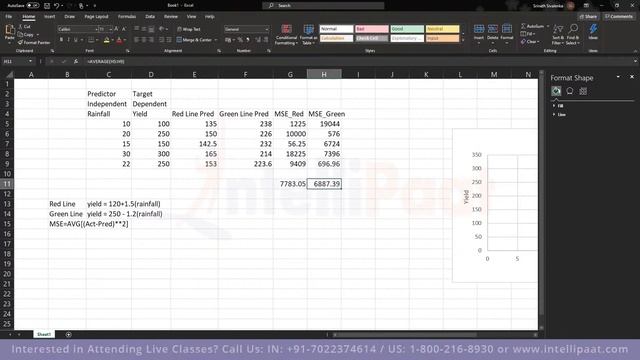Toggle Bold formatting
Image resolution: width=640 pixels, height=360 pixels.
click(61, 40)
